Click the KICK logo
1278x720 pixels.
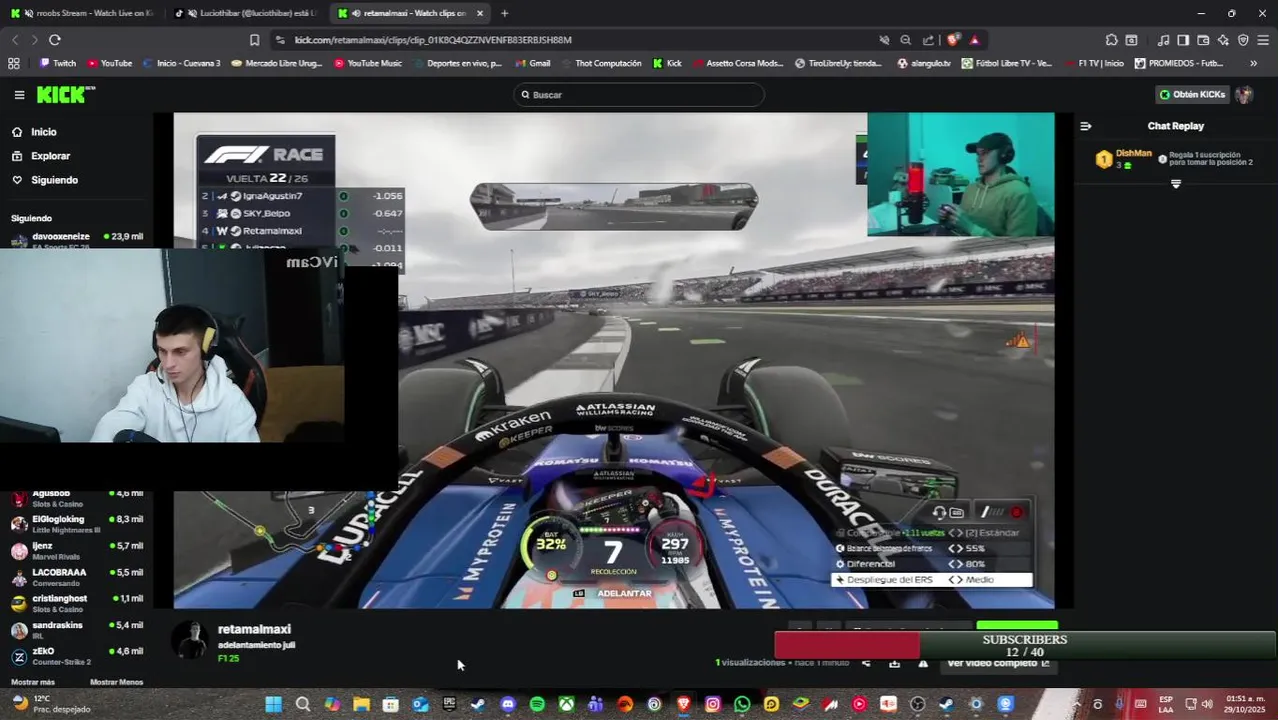tap(65, 94)
